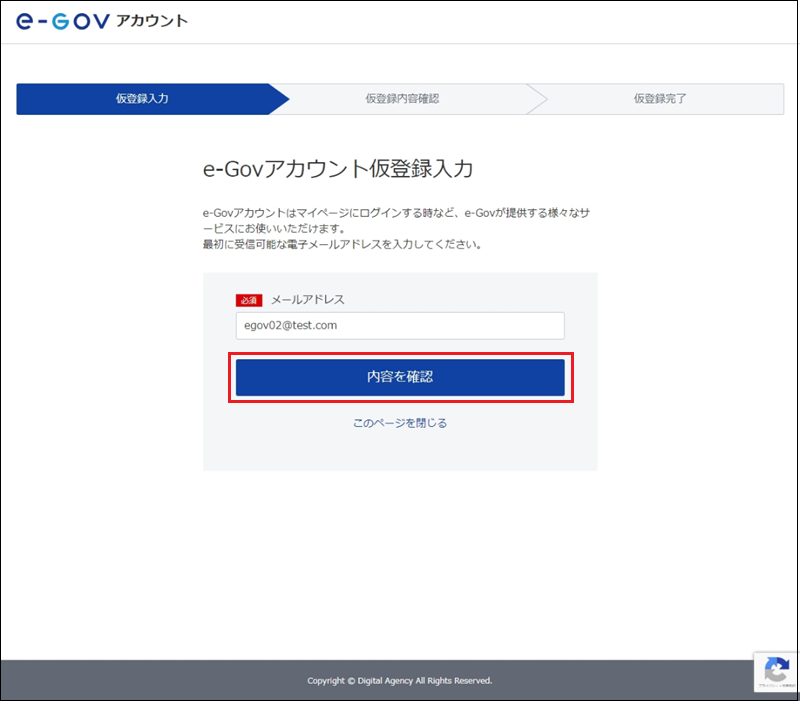800x701 pixels.
Task: Click the e-Govアカウント仮登録入力 heading
Action: [338, 169]
